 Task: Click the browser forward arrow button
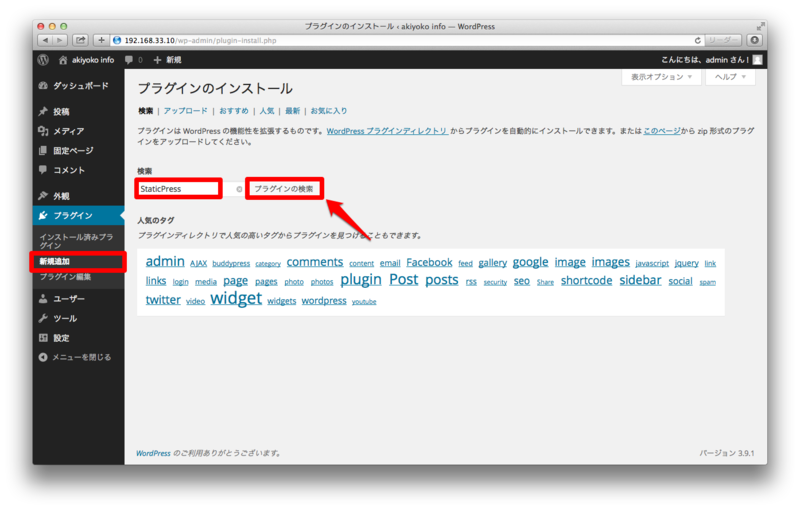pos(60,40)
